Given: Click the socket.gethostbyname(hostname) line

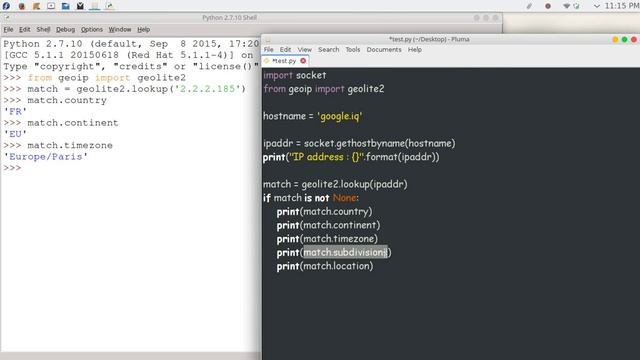Looking at the screenshot, I should 359,144.
